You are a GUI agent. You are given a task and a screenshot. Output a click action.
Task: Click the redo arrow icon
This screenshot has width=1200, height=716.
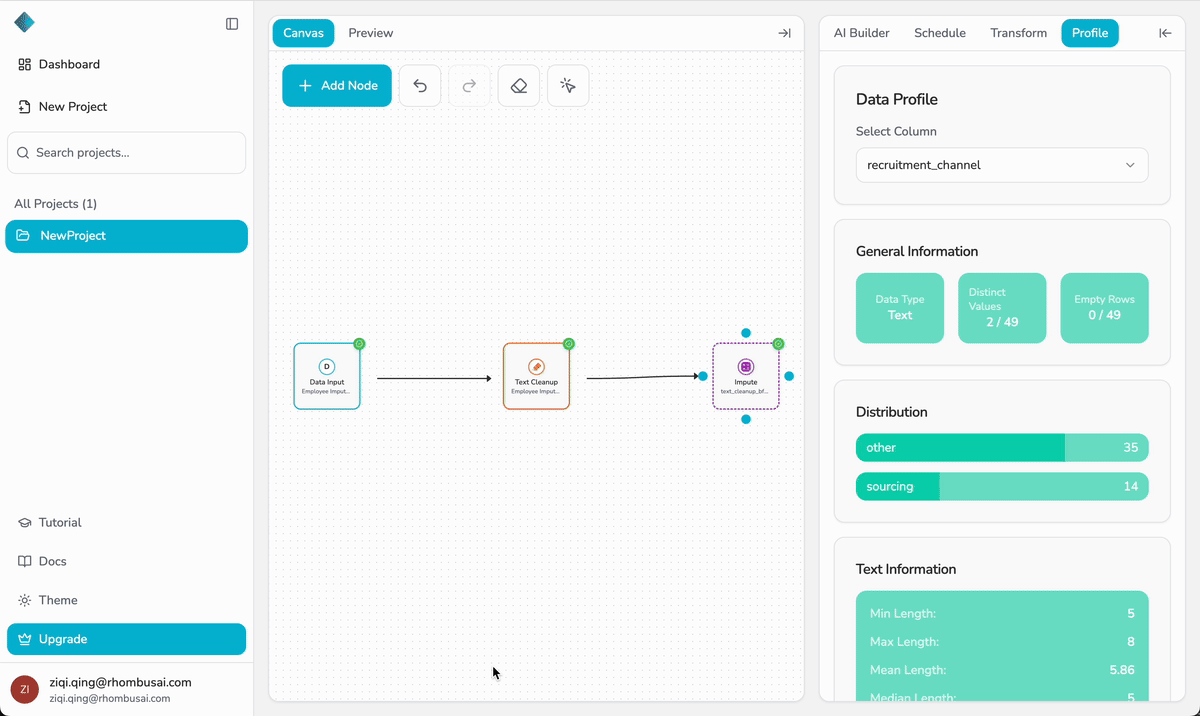469,86
